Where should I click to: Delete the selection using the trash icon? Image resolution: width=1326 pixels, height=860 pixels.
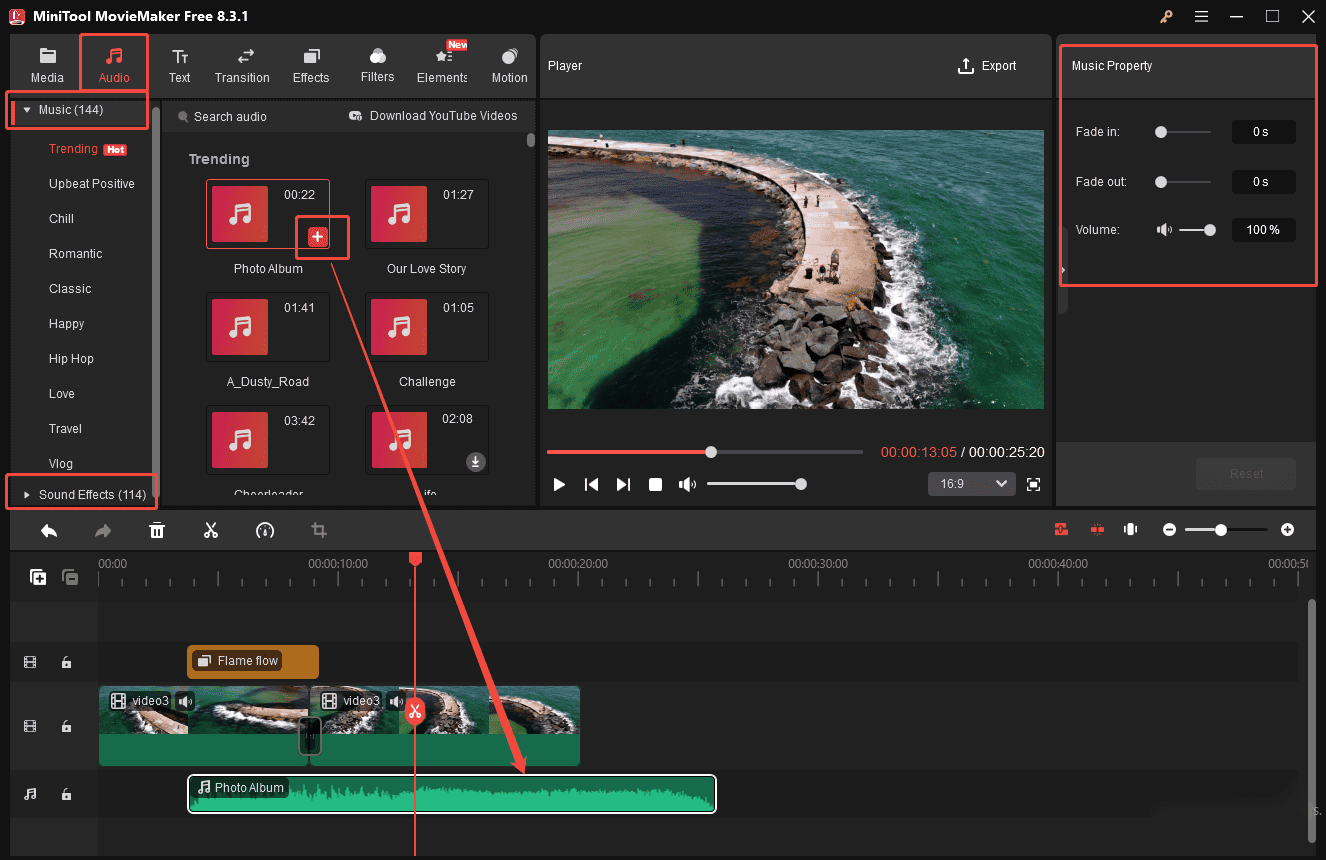coord(157,530)
